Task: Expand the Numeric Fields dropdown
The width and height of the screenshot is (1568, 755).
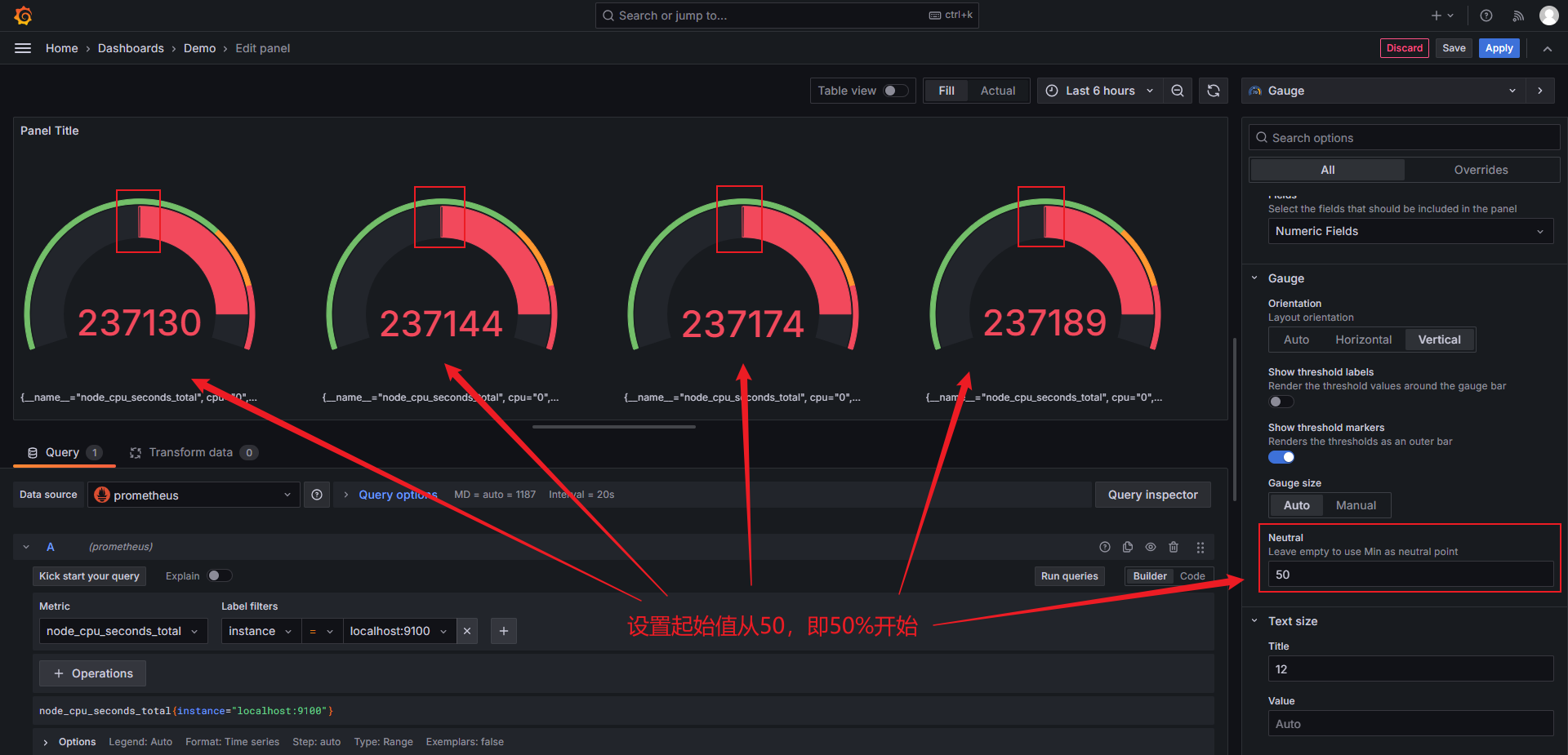Action: pyautogui.click(x=1410, y=231)
